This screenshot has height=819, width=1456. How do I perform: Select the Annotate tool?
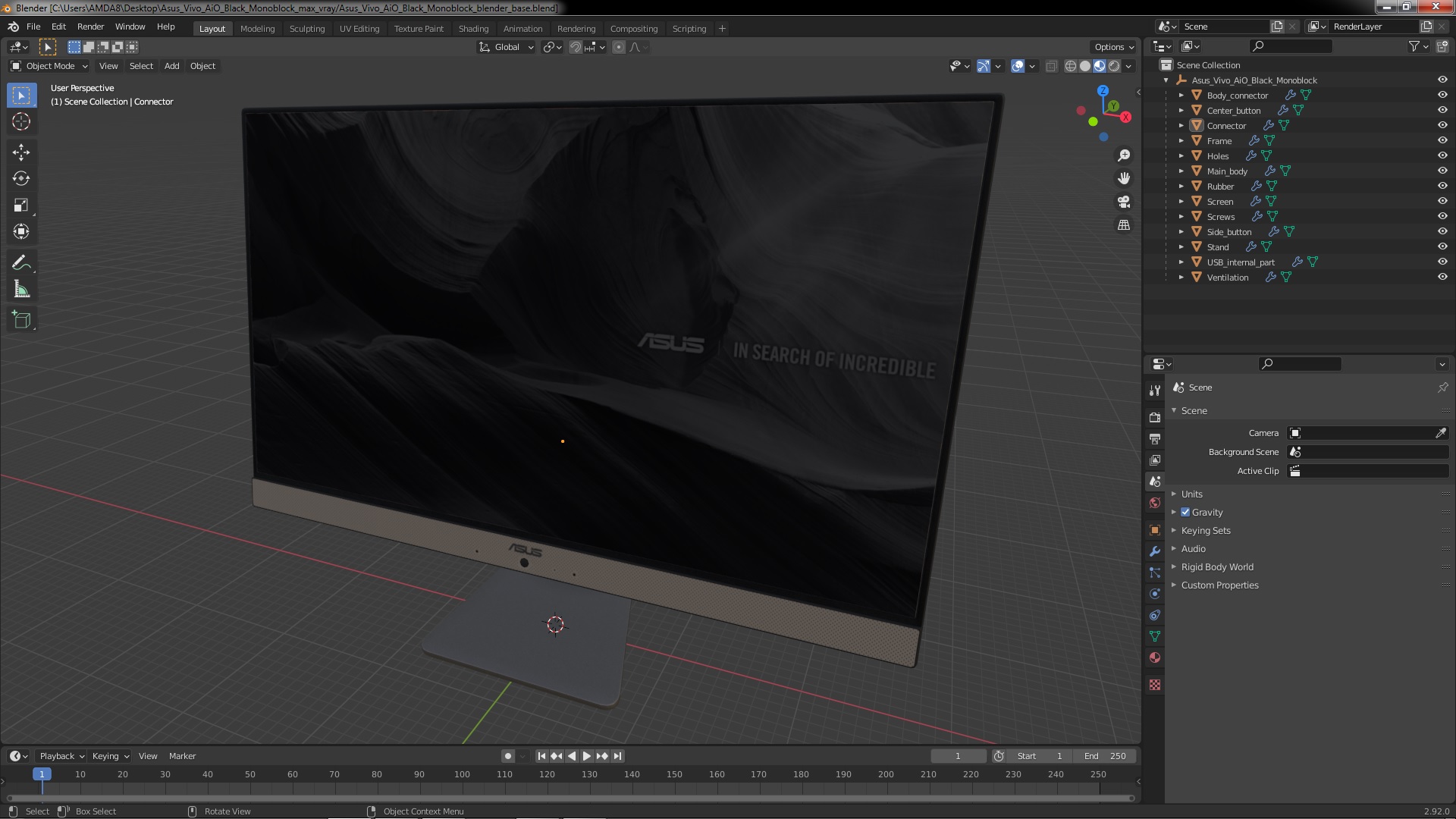[x=21, y=263]
